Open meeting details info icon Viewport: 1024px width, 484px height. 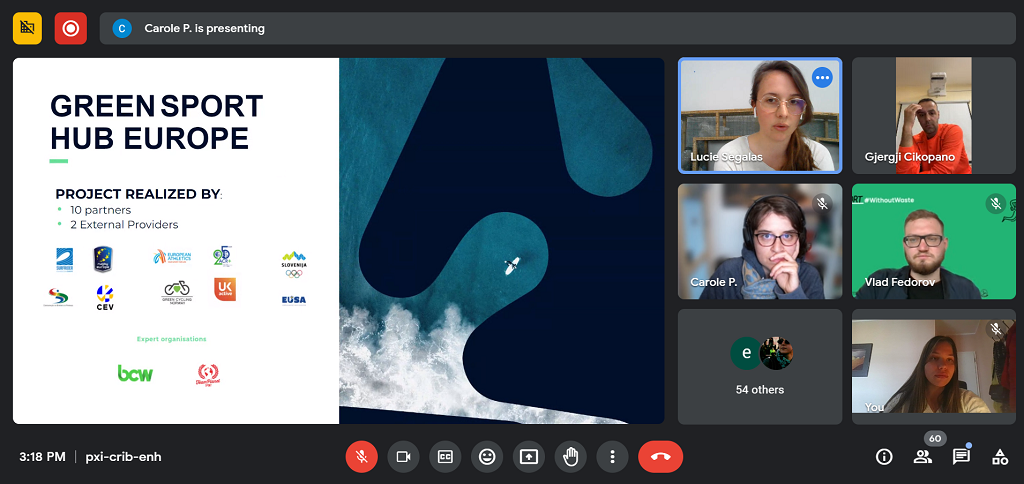click(884, 457)
